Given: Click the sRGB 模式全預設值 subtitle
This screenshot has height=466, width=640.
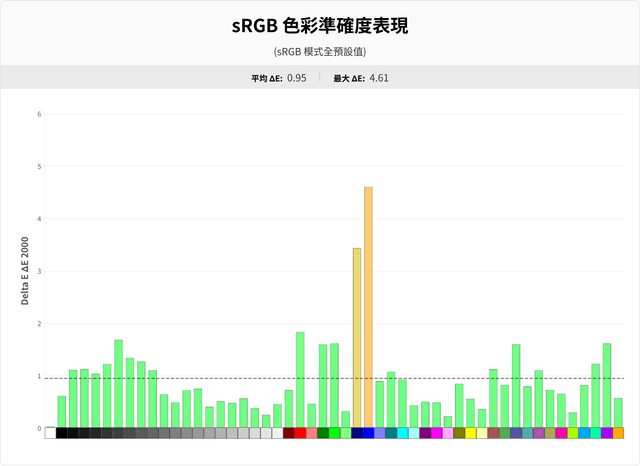Looking at the screenshot, I should [320, 52].
